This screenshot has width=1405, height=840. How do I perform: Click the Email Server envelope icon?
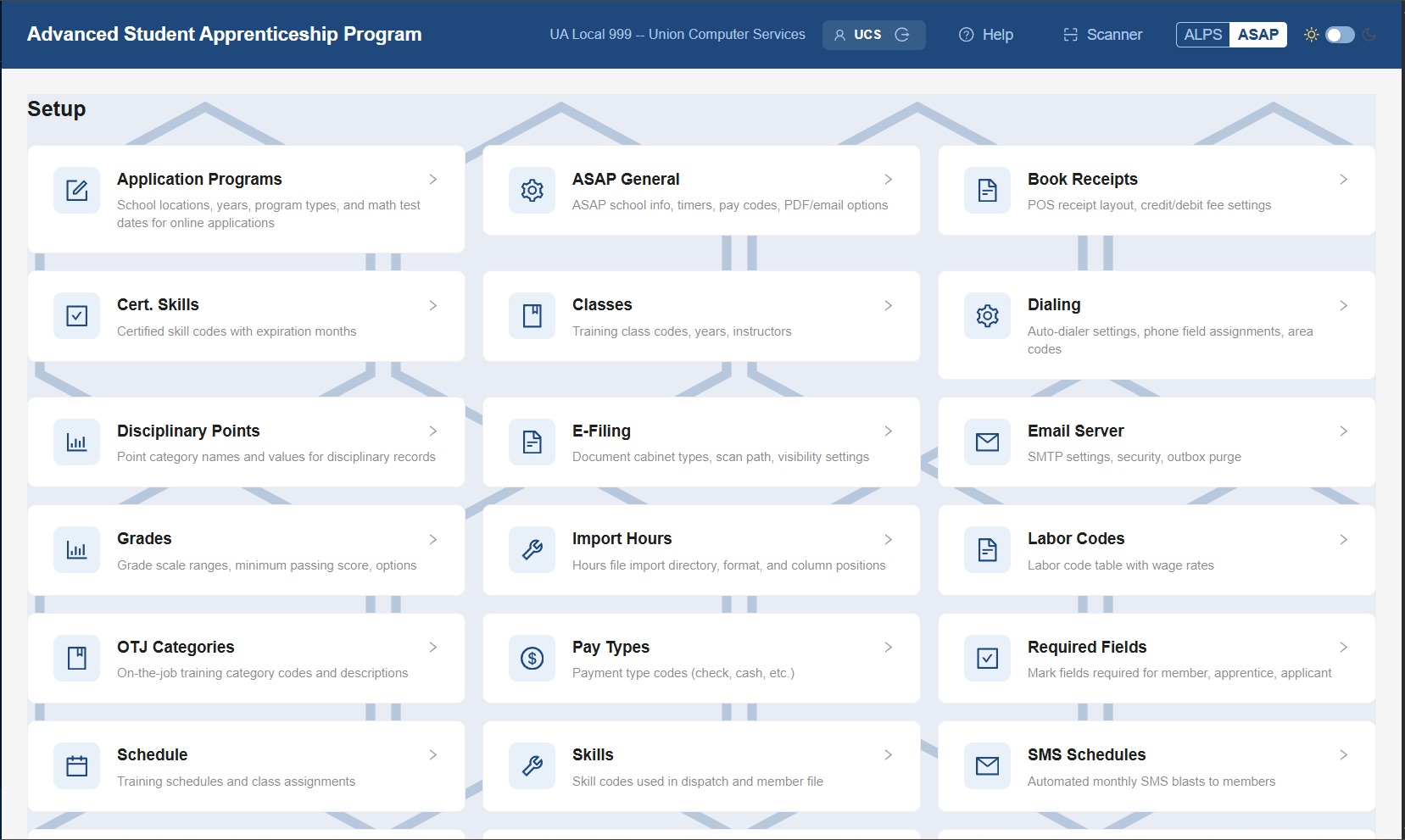tap(988, 442)
